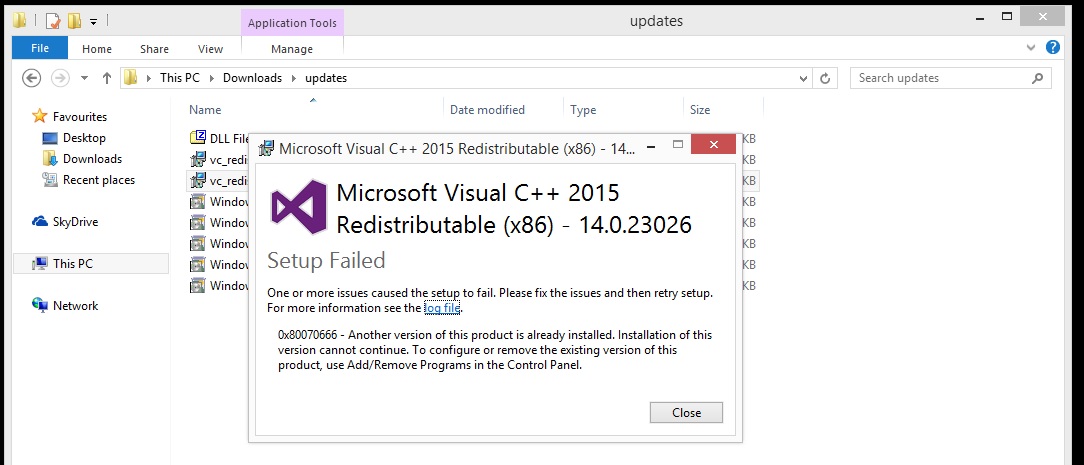Click the Properties icon in quick access toolbar
The height and width of the screenshot is (465, 1084).
pos(53,20)
